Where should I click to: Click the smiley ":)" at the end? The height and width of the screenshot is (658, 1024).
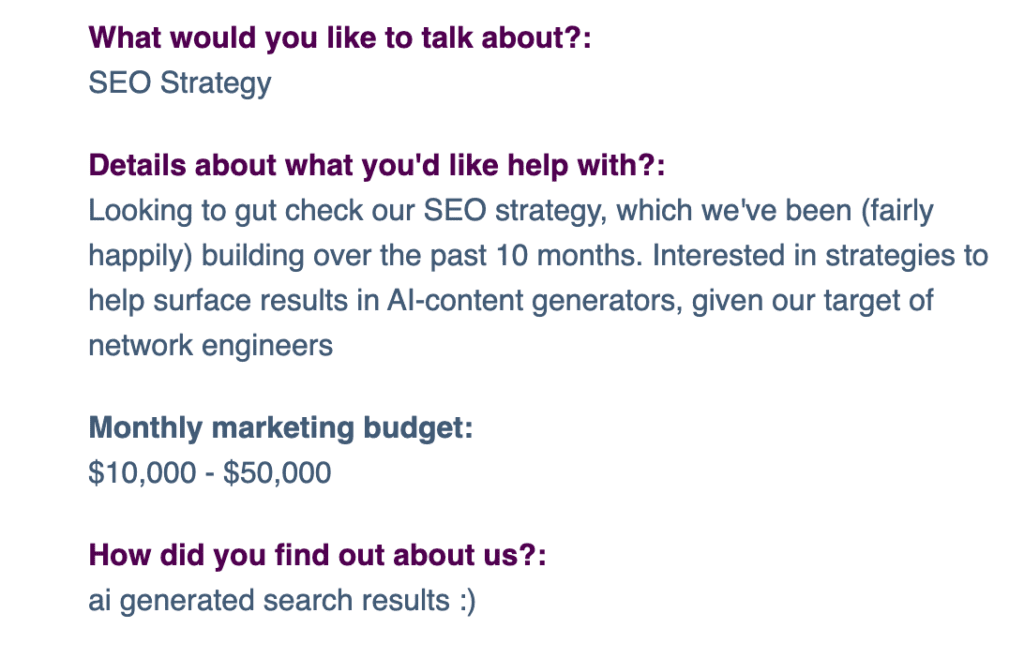(x=467, y=601)
